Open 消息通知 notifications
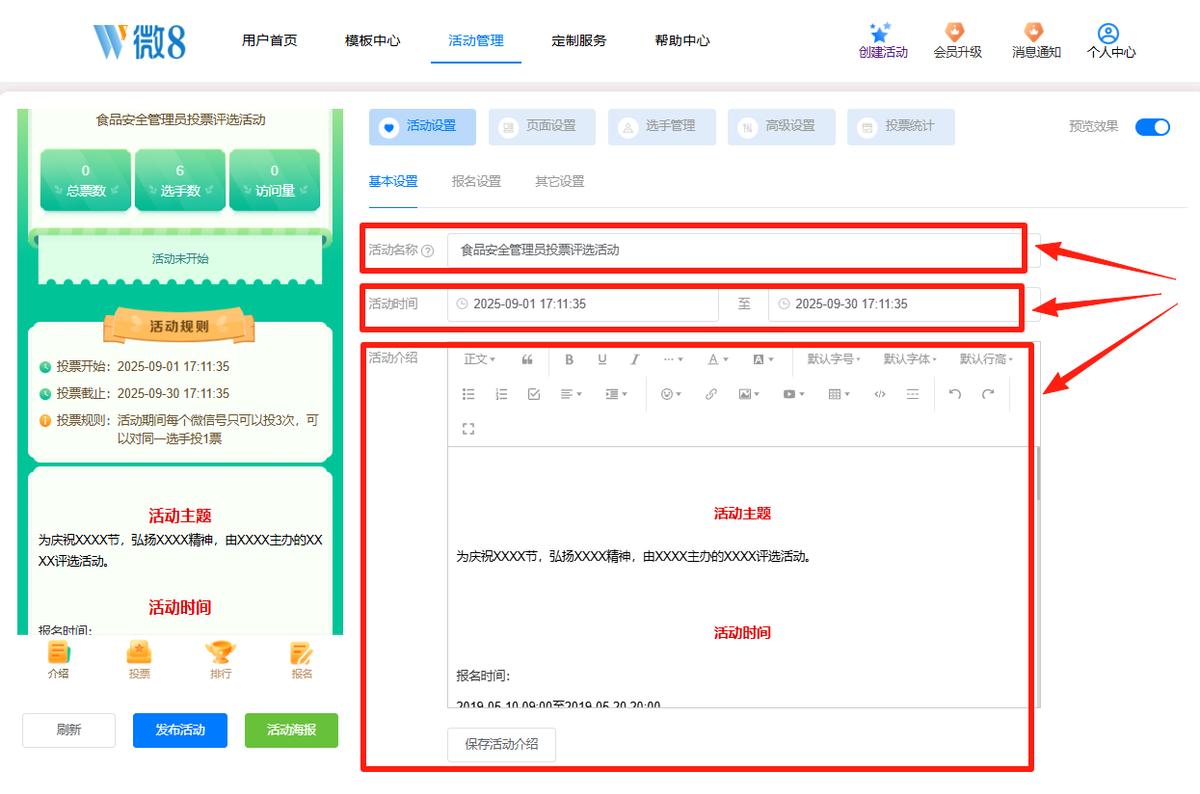Viewport: 1200px width, 794px height. [x=1036, y=41]
